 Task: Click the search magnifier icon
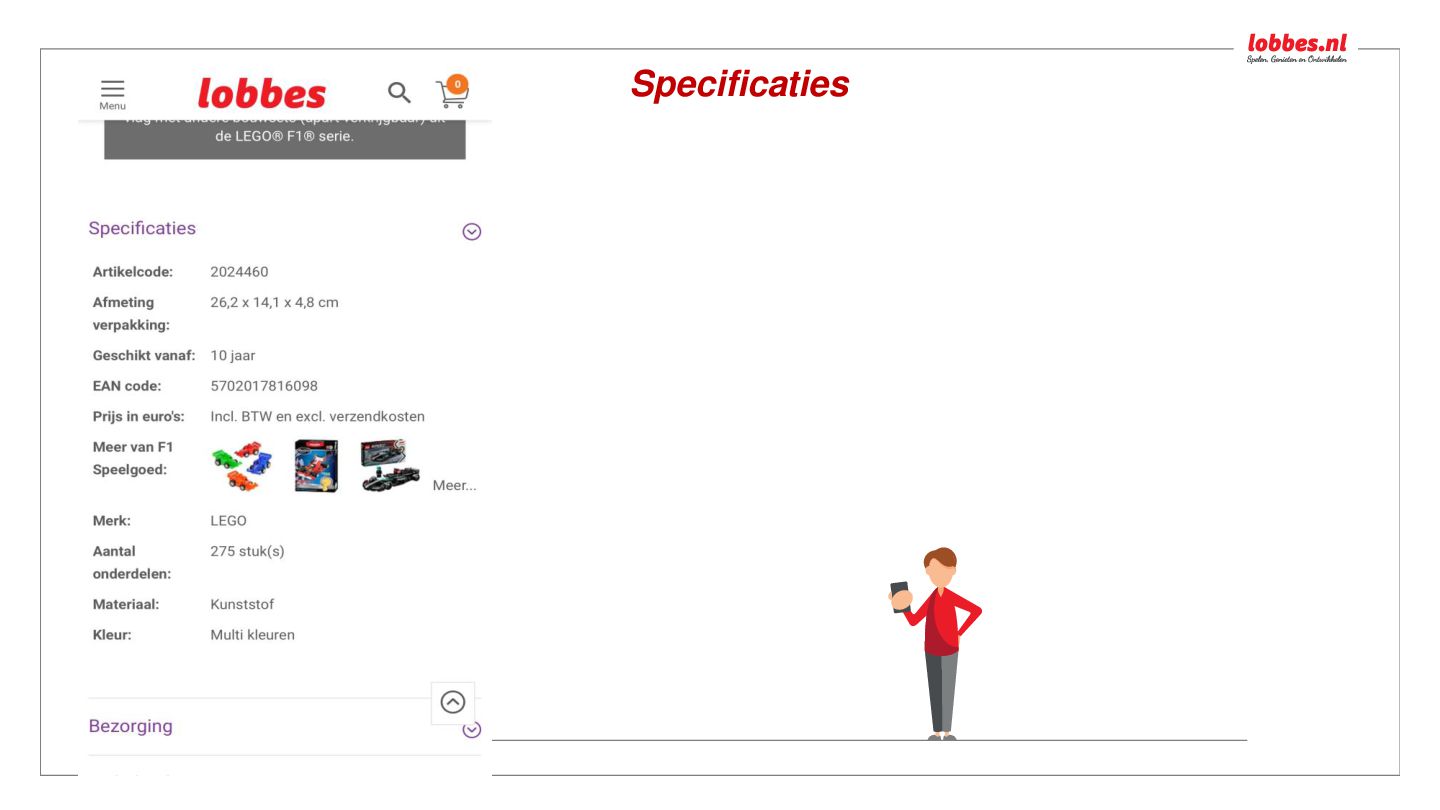click(399, 93)
